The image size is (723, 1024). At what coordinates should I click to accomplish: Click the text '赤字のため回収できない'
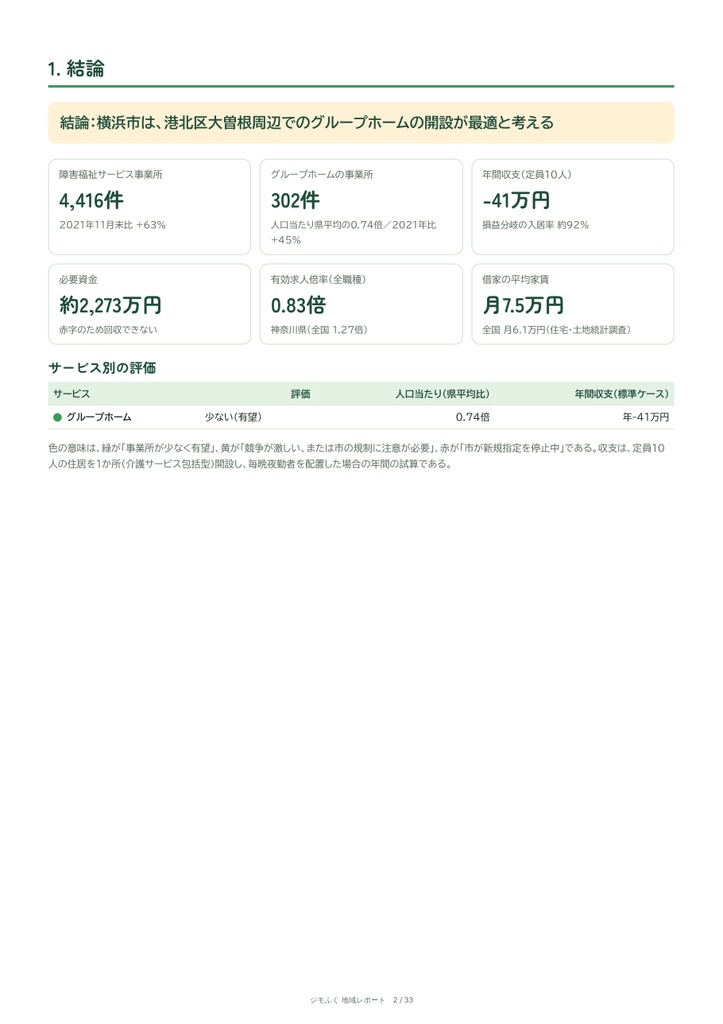point(108,330)
